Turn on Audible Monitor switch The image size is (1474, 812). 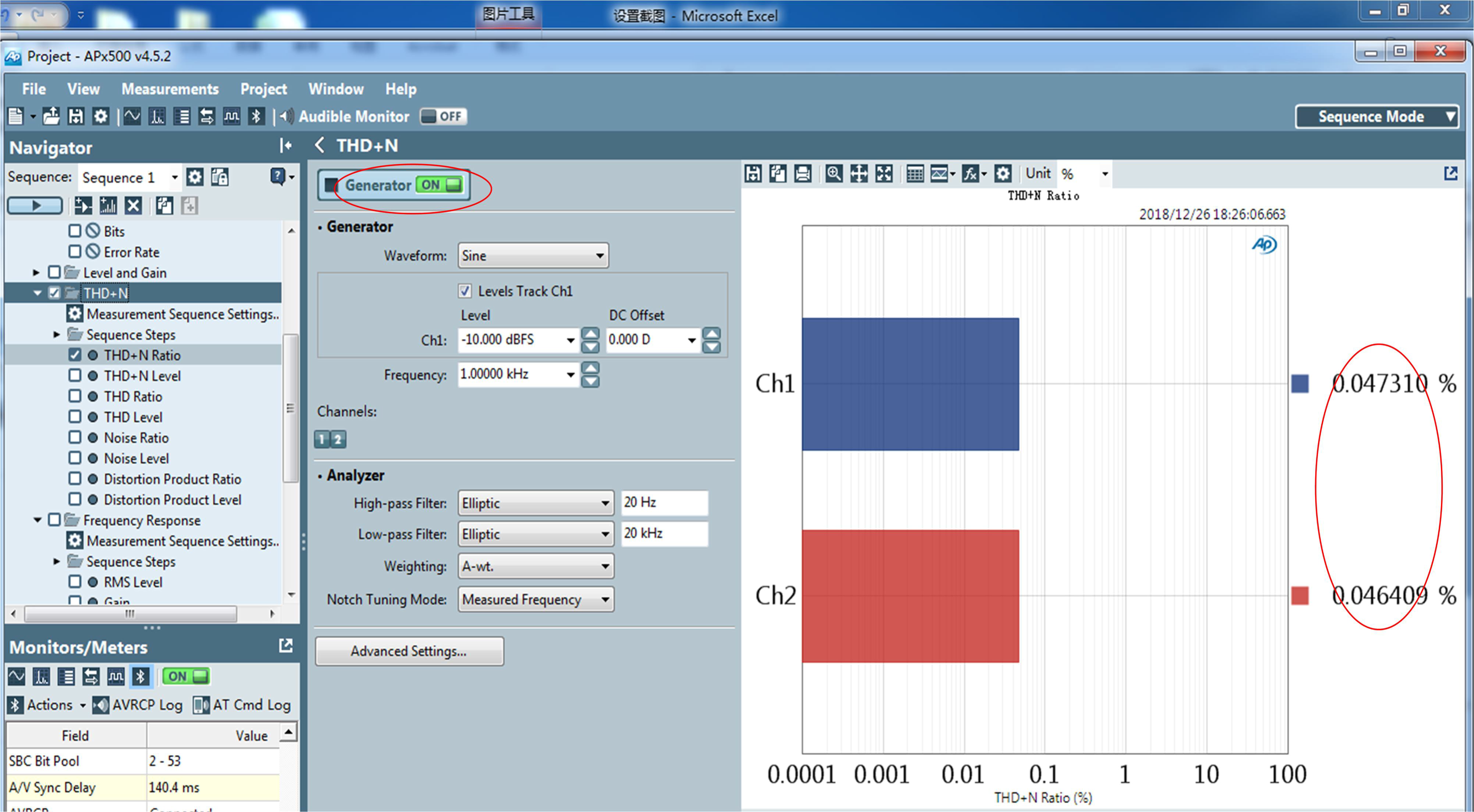click(x=443, y=117)
